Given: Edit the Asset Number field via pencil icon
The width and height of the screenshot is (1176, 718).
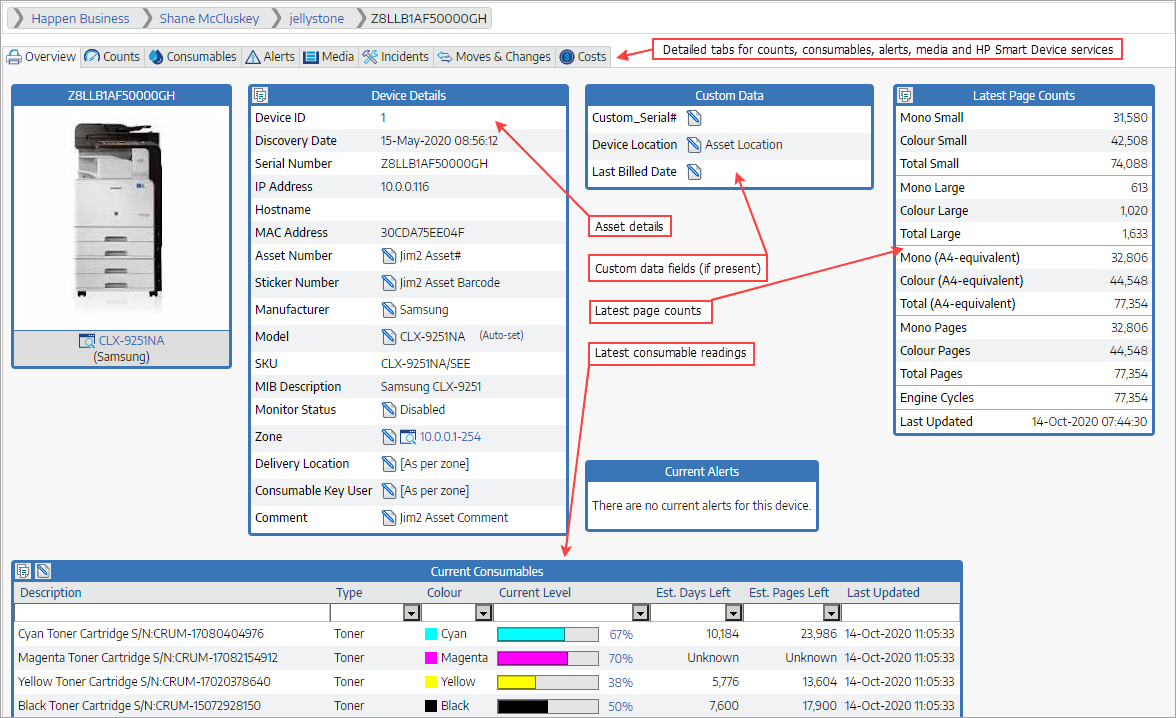Looking at the screenshot, I should 389,256.
